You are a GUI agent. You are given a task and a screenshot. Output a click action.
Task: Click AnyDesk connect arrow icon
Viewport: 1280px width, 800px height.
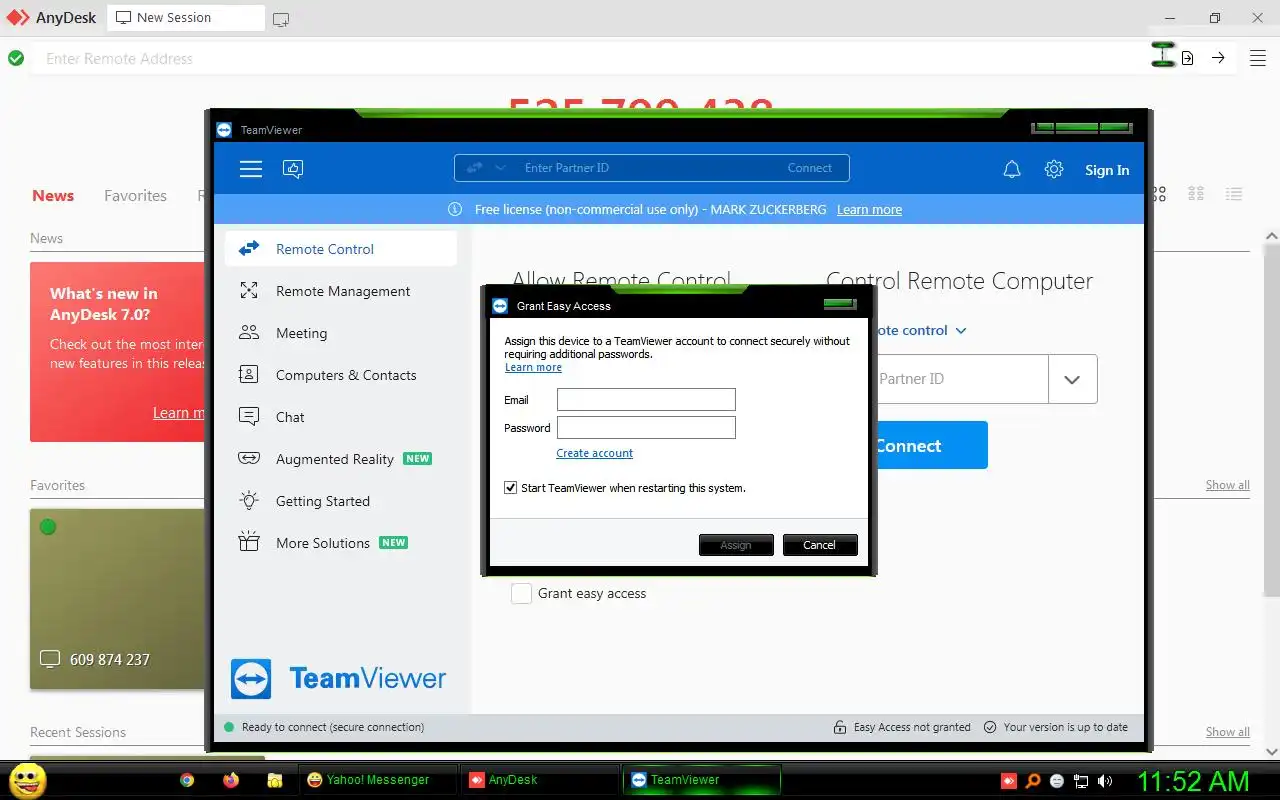click(1218, 58)
